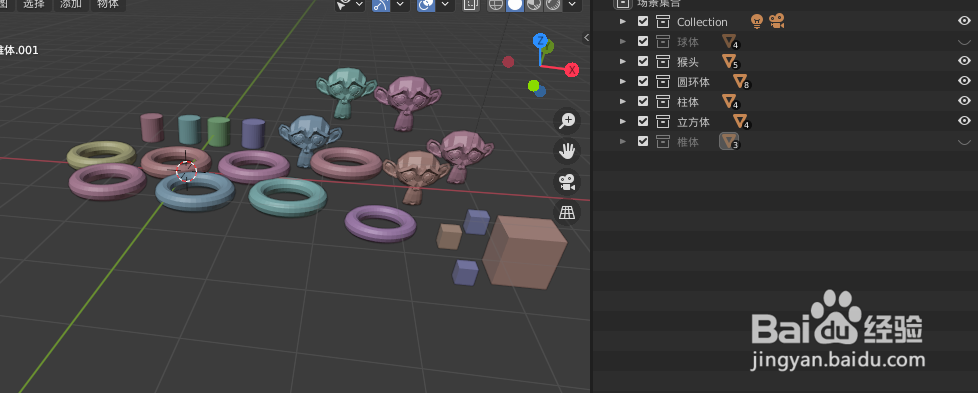
Task: Expand the Collection tree row
Action: 622,22
